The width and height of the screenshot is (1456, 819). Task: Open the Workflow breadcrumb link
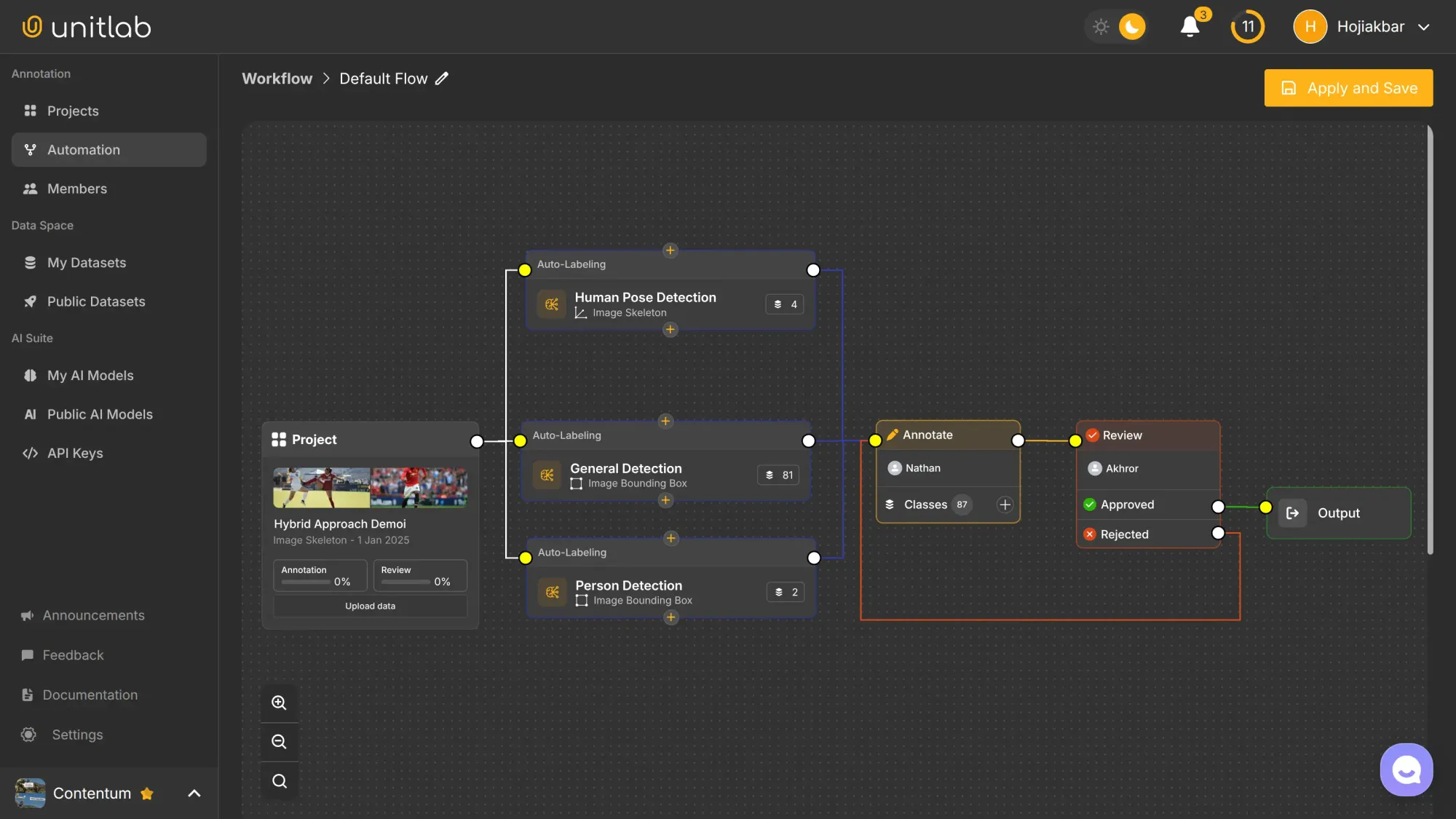point(277,78)
